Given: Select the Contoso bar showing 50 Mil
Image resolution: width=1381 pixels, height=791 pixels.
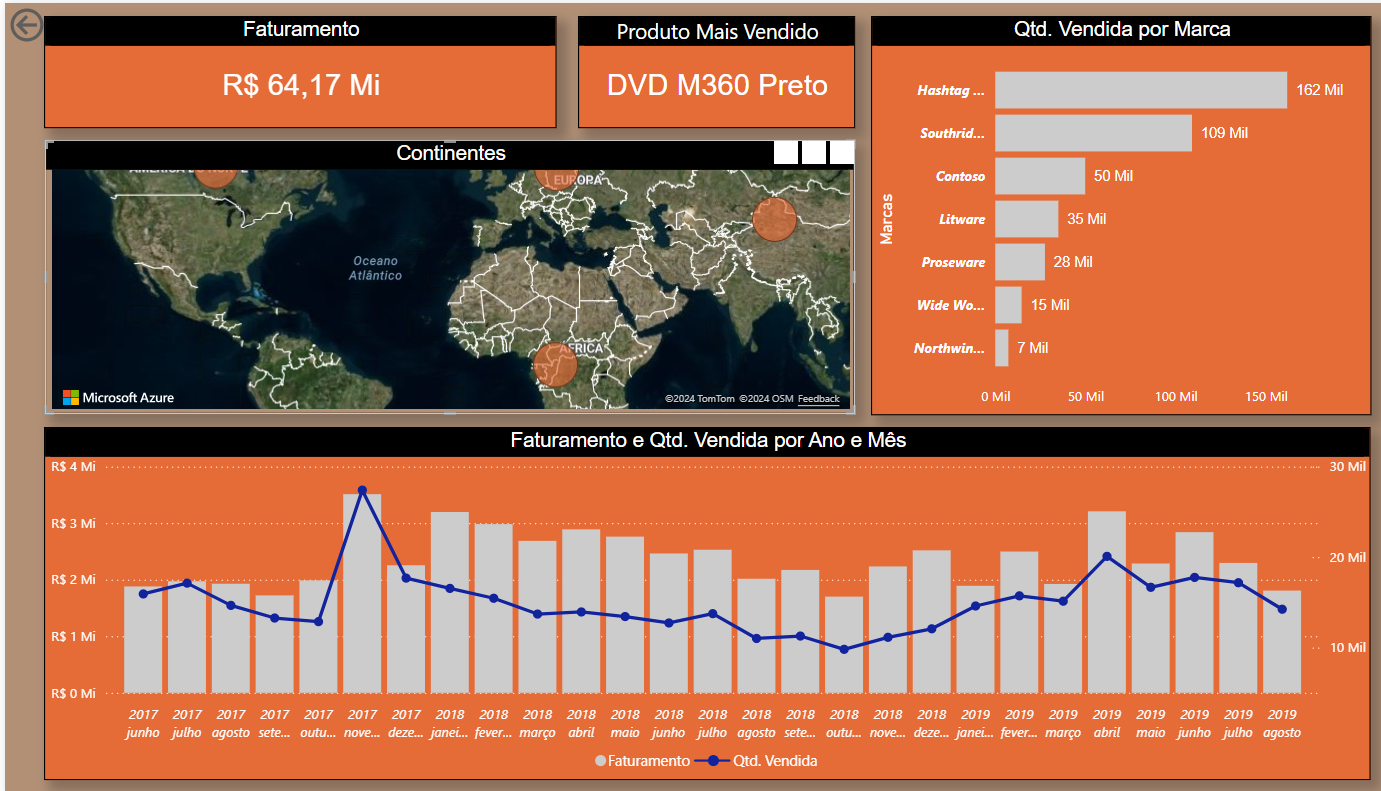Looking at the screenshot, I should point(1040,176).
